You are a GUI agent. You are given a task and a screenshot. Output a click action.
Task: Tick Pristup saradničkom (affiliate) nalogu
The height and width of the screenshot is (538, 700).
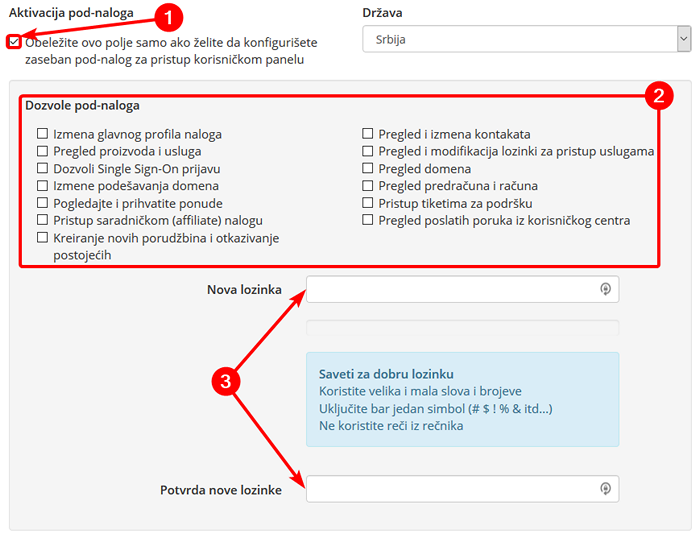[x=42, y=220]
